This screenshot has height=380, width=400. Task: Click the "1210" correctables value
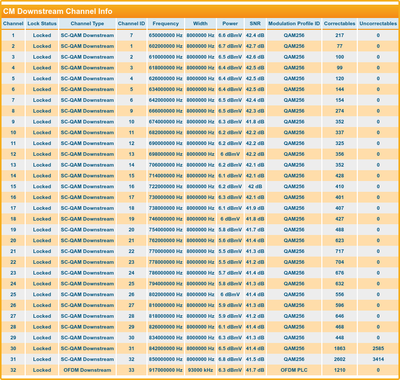pyautogui.click(x=339, y=370)
